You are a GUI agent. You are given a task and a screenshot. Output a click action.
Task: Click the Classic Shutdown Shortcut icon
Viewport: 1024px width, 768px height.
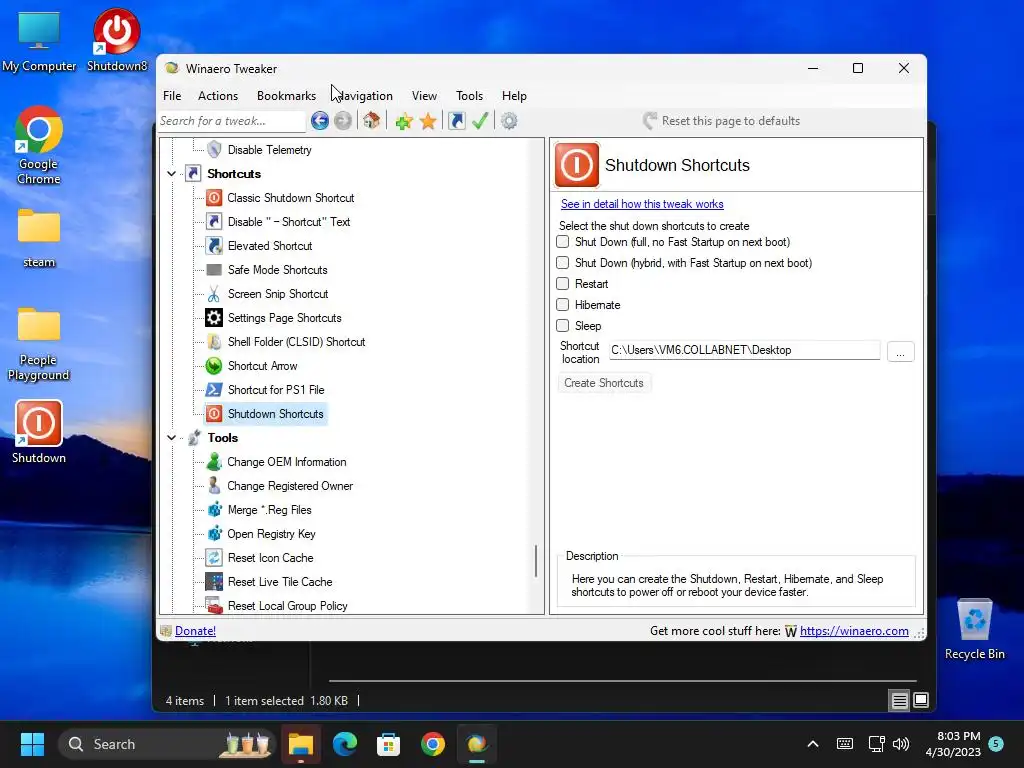point(214,198)
